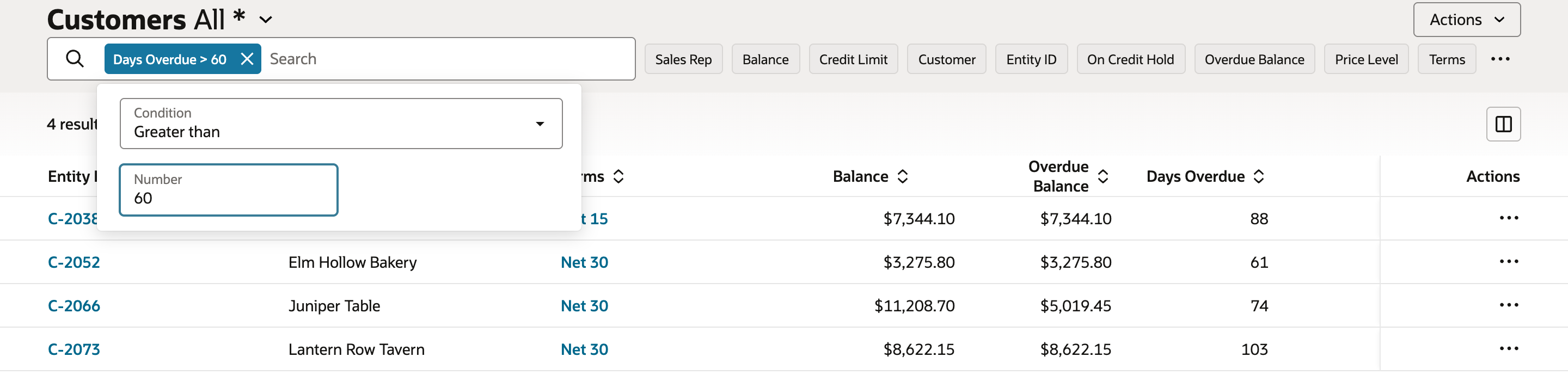Click the $5,019.45 overdue balance value
Image resolution: width=1568 pixels, height=381 pixels.
tap(1076, 305)
